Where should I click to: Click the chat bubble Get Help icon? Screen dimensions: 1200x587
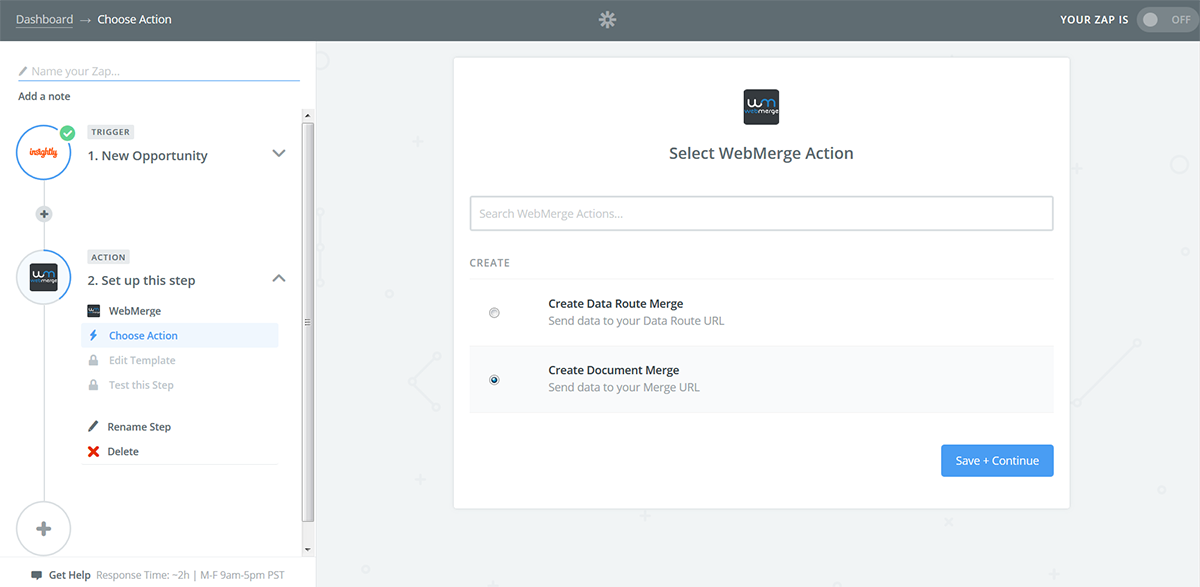point(37,575)
